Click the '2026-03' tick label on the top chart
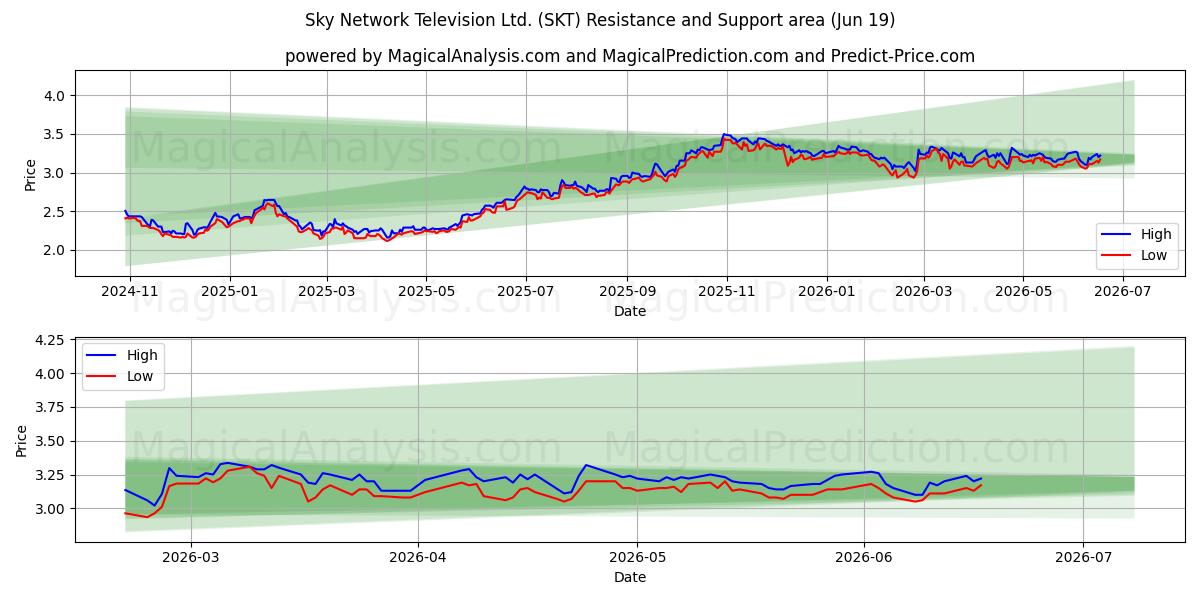The width and height of the screenshot is (1200, 600). (923, 291)
